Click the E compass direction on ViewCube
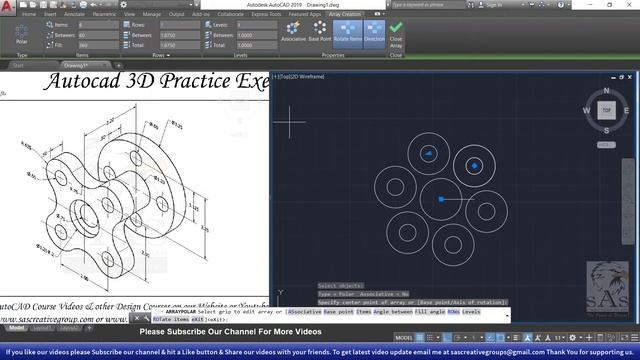Image resolution: width=640 pixels, height=360 pixels. pyautogui.click(x=626, y=110)
